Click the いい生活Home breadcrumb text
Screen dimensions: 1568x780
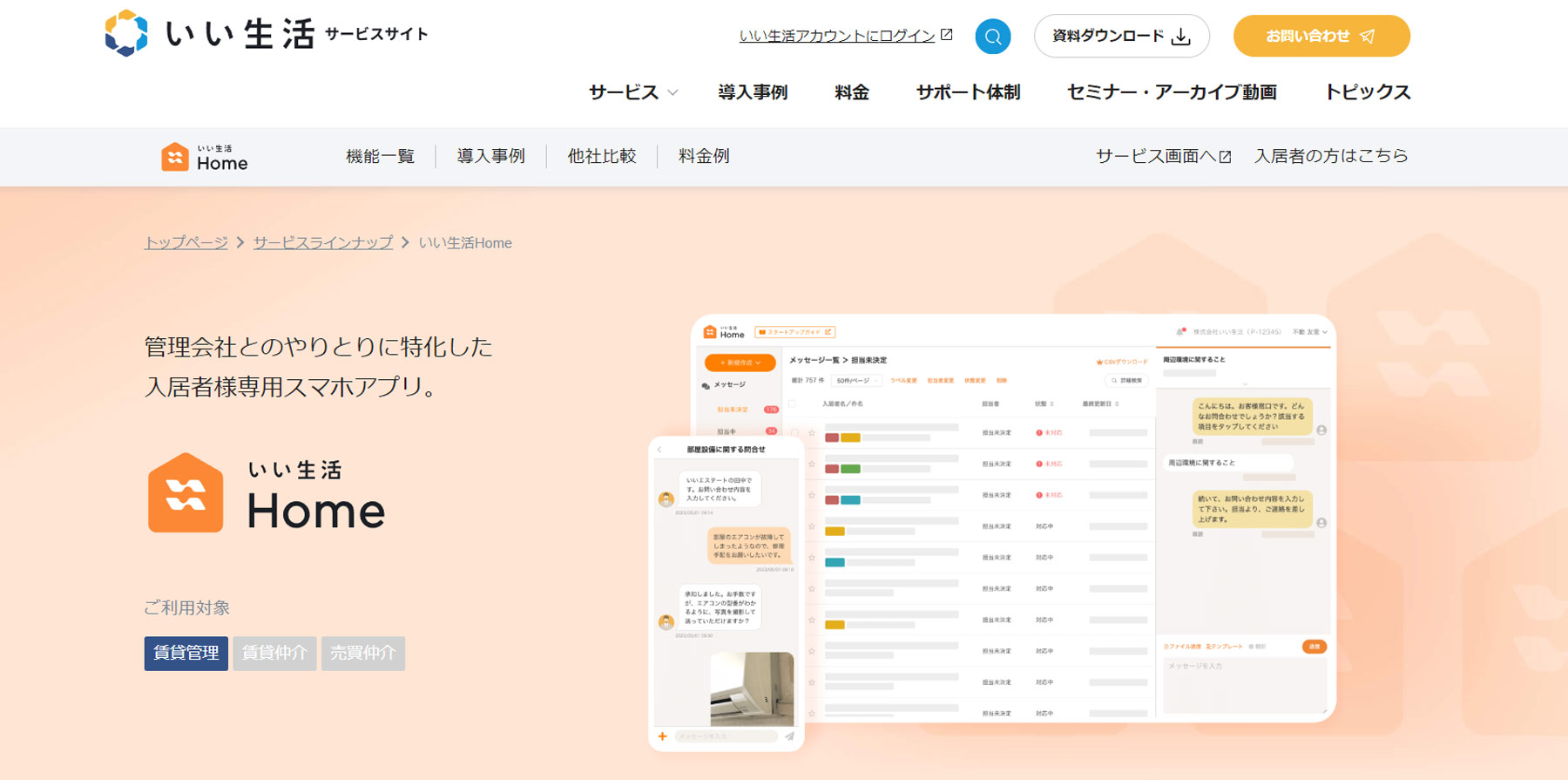tap(465, 243)
